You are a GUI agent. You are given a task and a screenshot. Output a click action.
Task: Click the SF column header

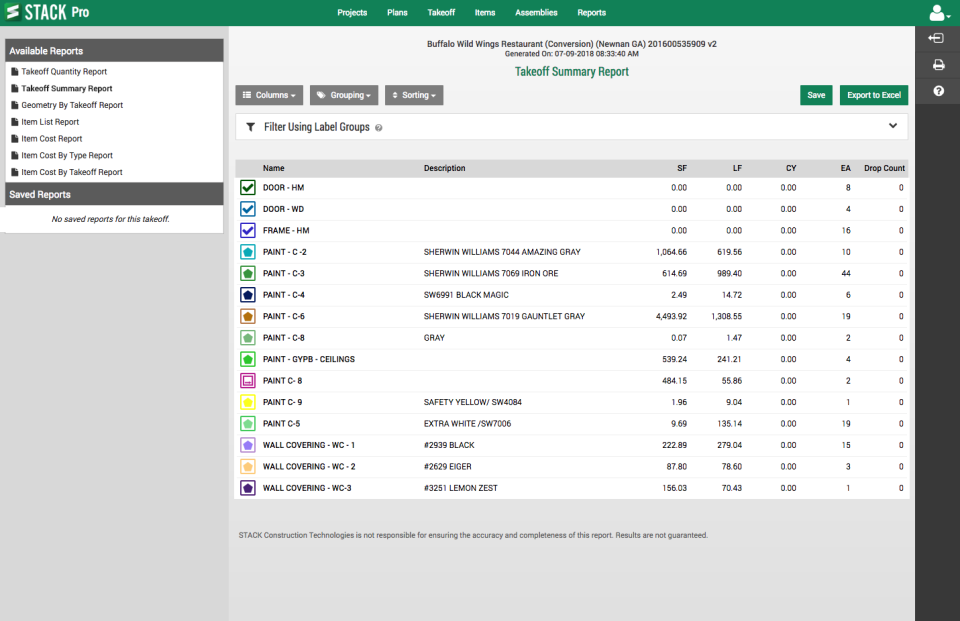[x=681, y=168]
